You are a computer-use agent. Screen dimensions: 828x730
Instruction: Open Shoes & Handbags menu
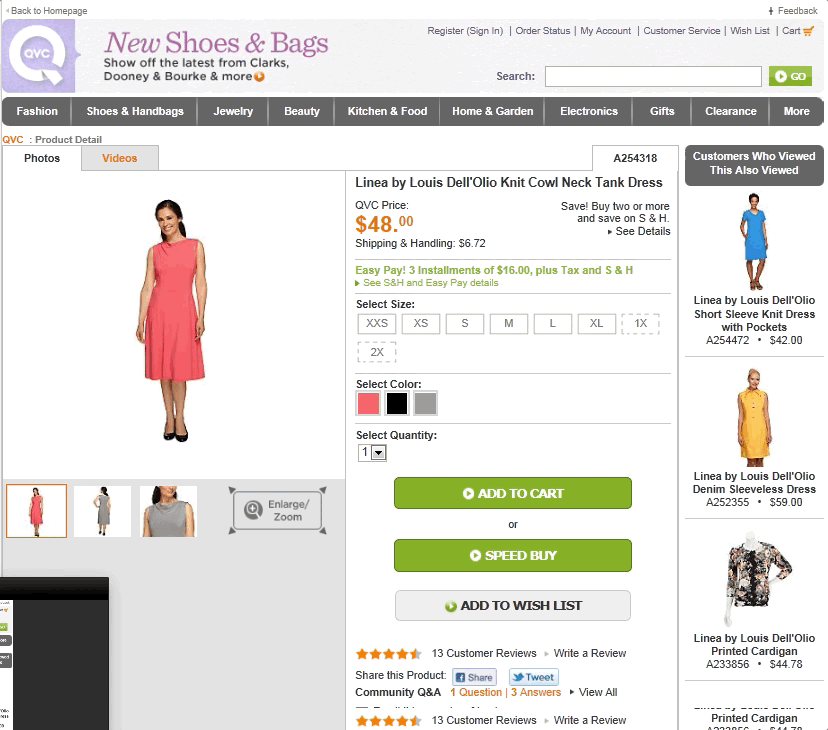[x=135, y=111]
